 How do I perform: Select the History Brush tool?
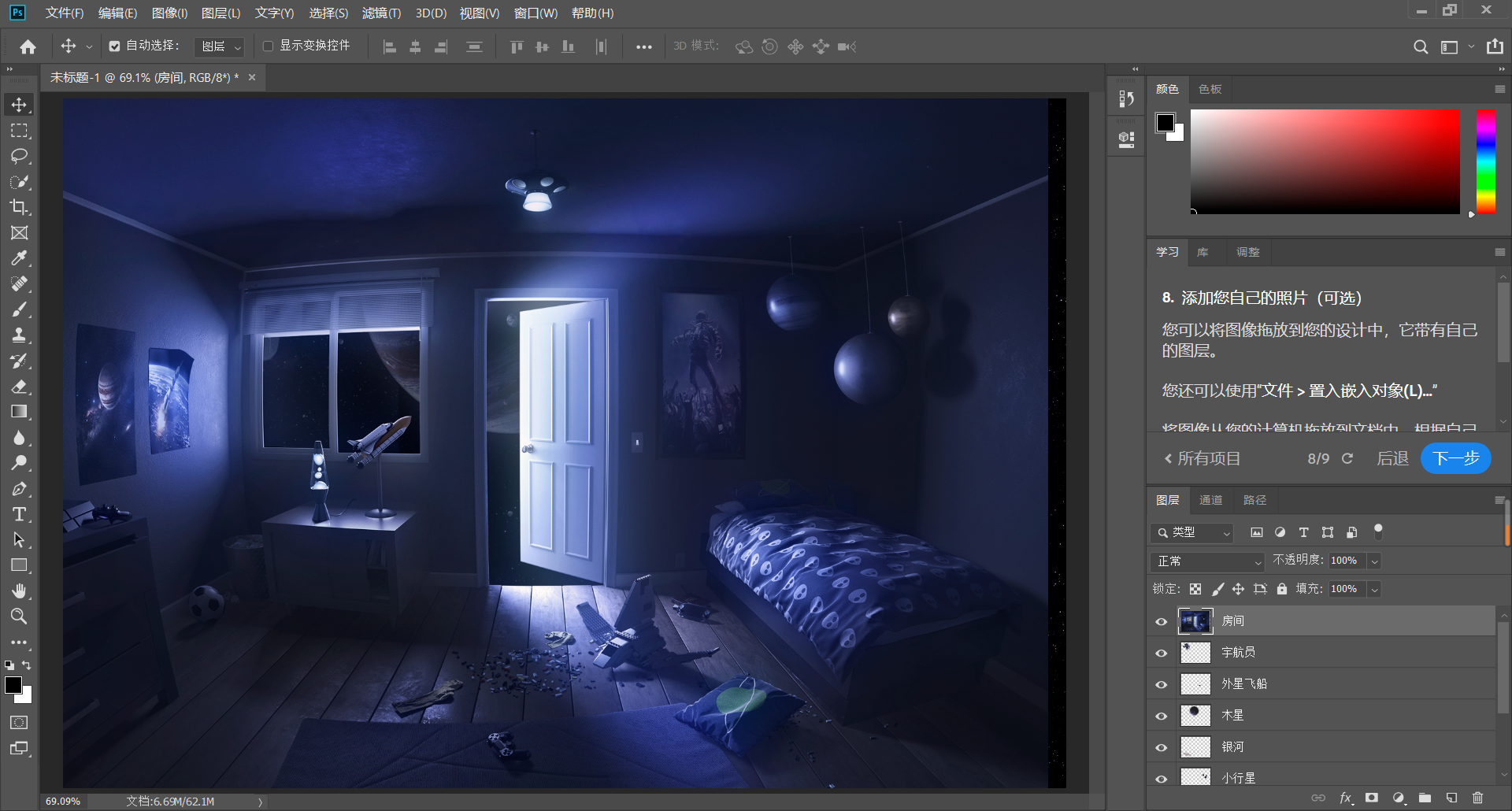pyautogui.click(x=19, y=361)
